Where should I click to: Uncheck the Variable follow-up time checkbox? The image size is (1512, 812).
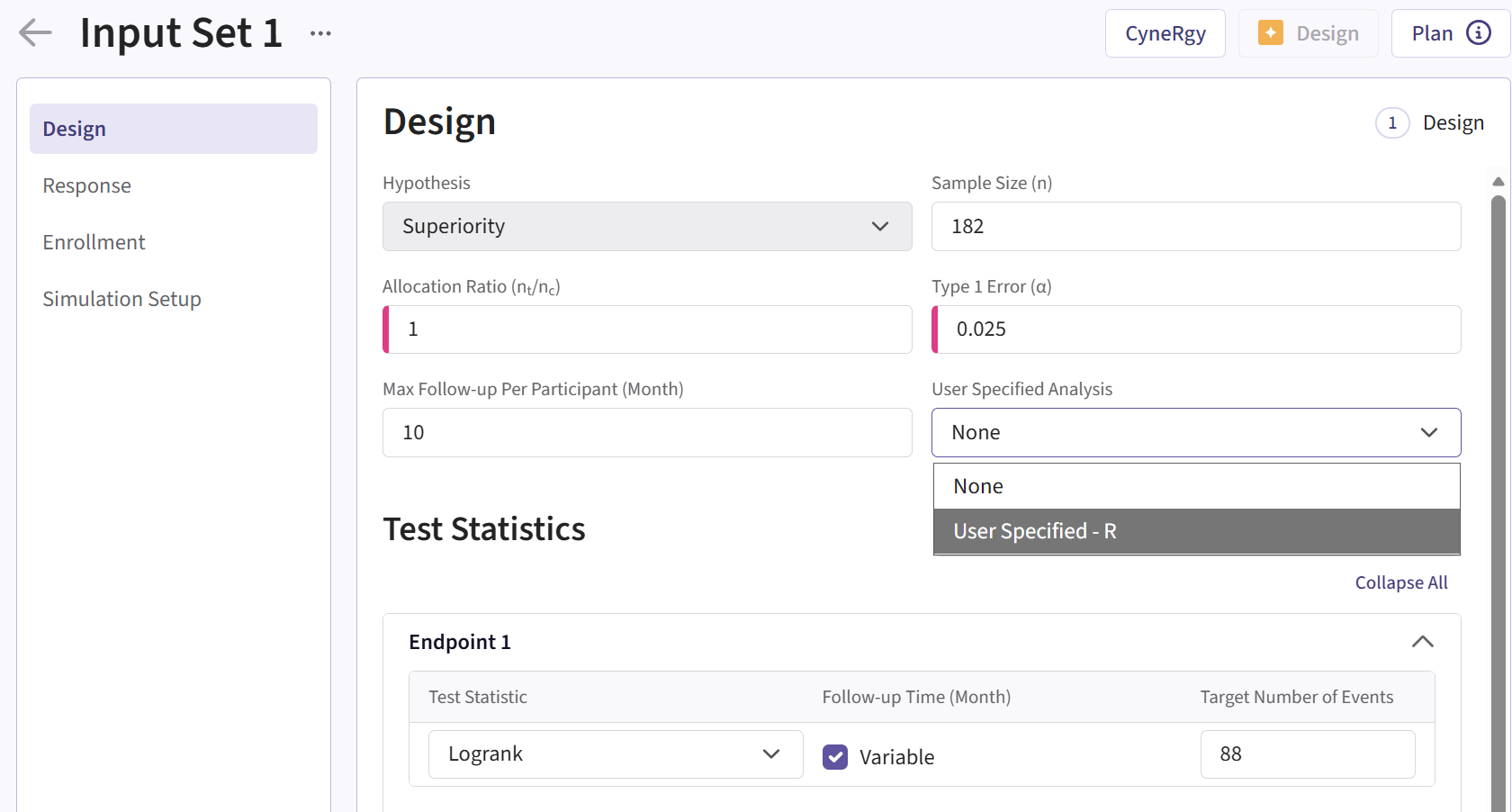[x=835, y=757]
